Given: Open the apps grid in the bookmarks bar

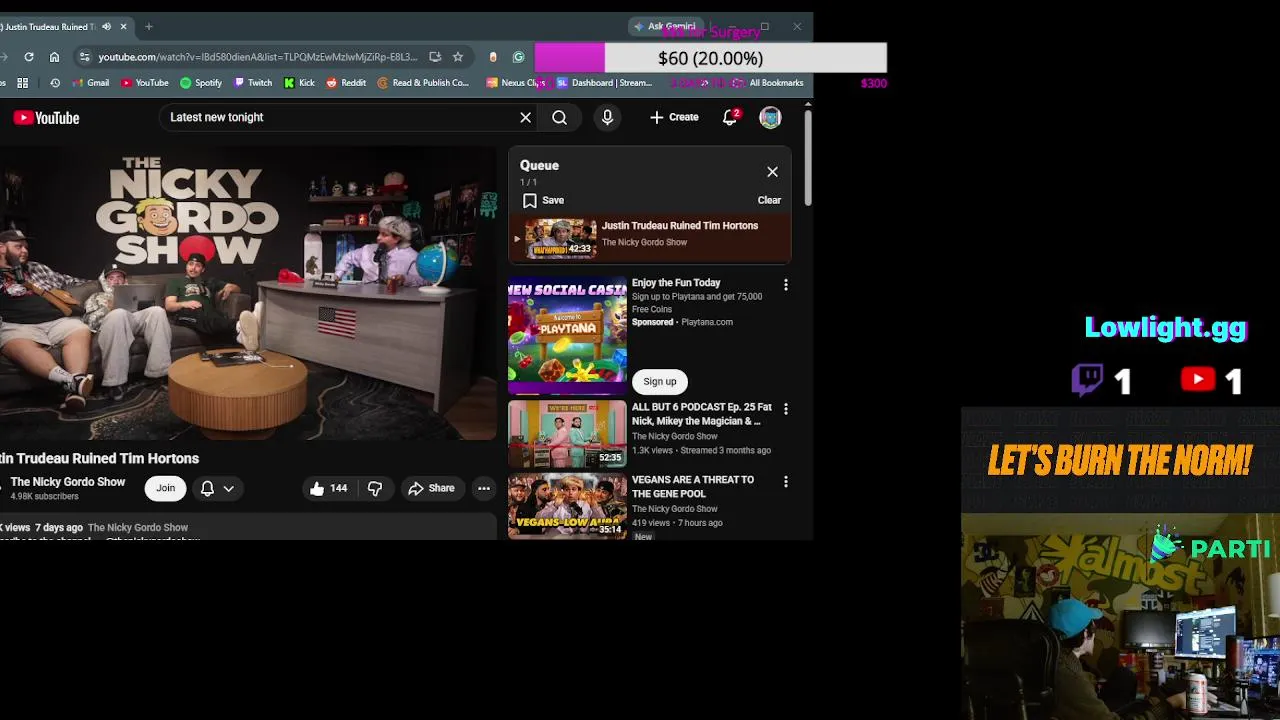Looking at the screenshot, I should pos(22,83).
